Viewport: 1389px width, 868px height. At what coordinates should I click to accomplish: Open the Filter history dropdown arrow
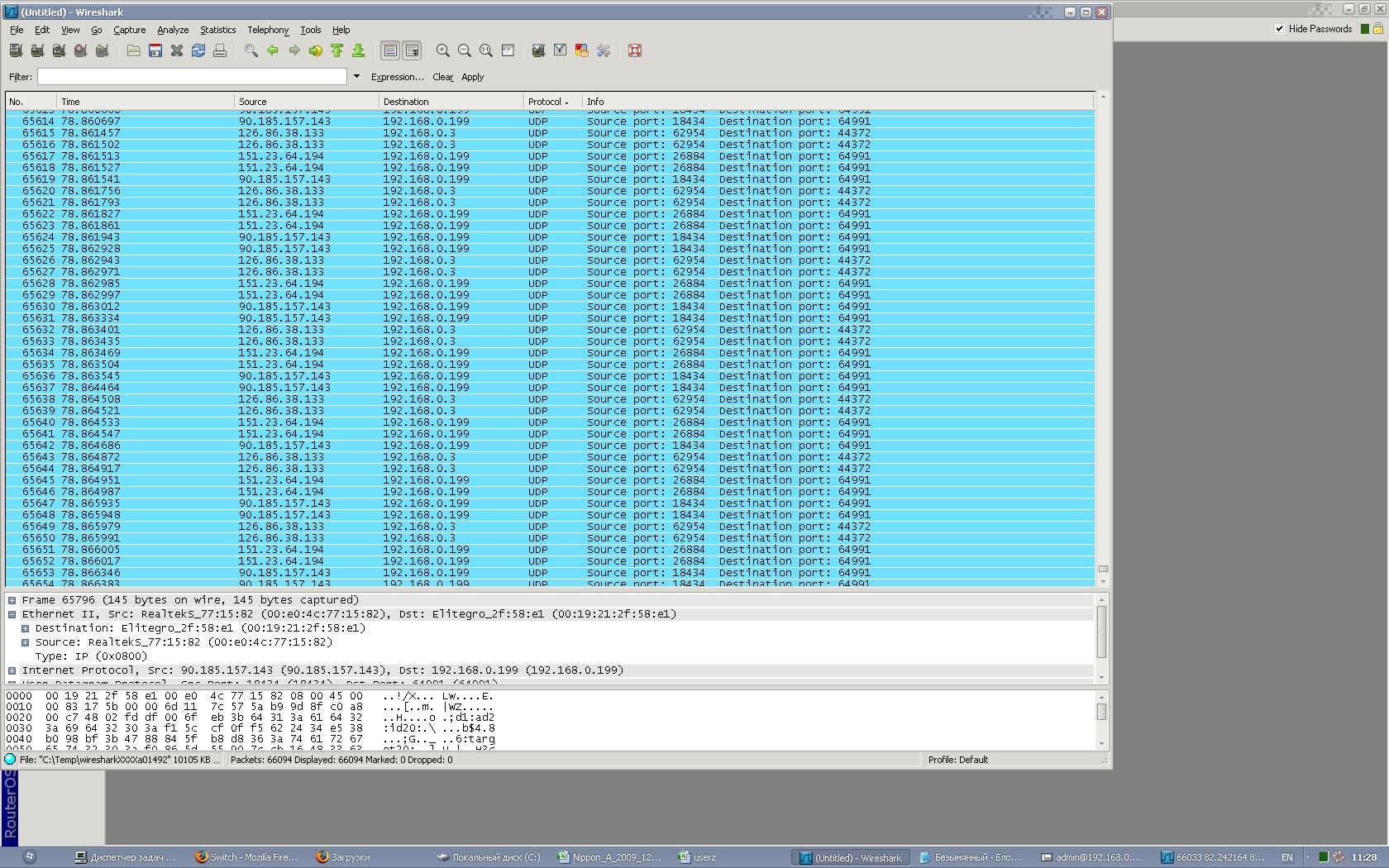356,77
